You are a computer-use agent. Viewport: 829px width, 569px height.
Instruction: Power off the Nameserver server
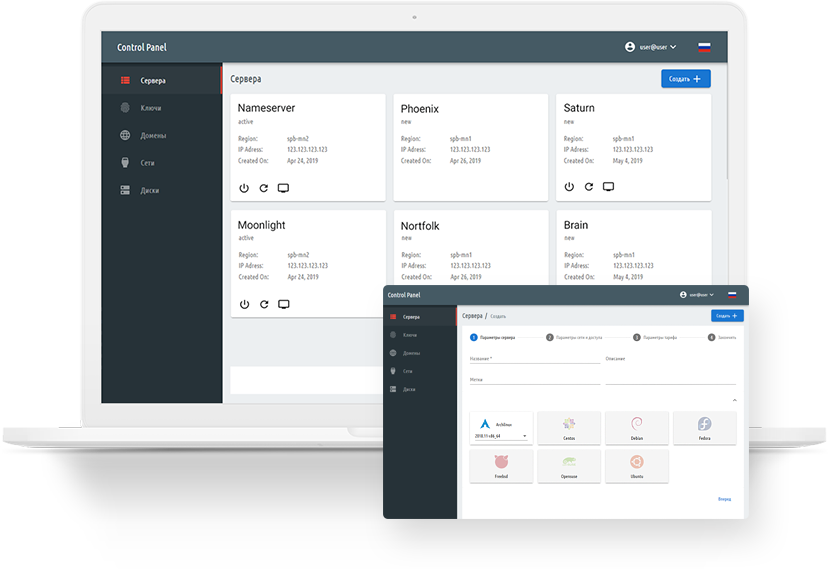(244, 188)
